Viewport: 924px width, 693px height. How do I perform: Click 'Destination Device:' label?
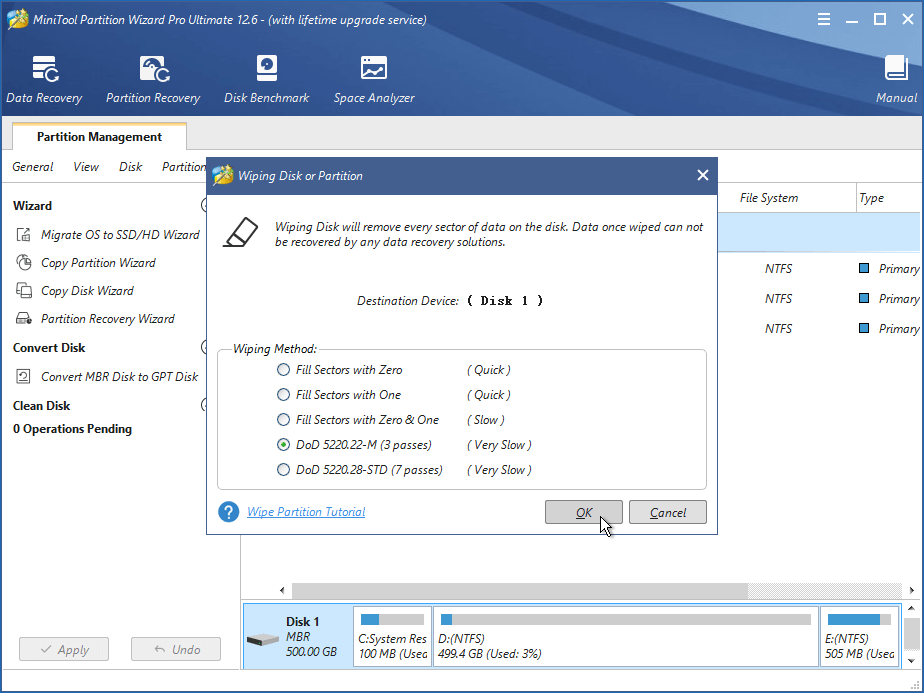408,301
